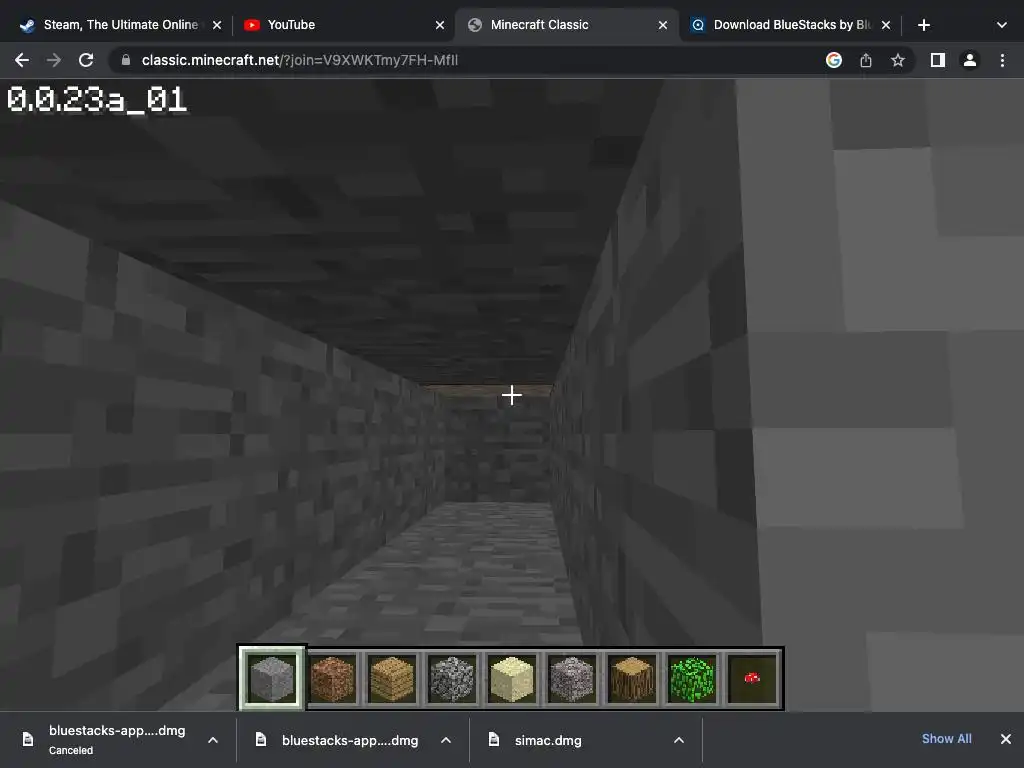Image resolution: width=1024 pixels, height=768 pixels.
Task: Open the tab search dropdown
Action: pos(1002,25)
